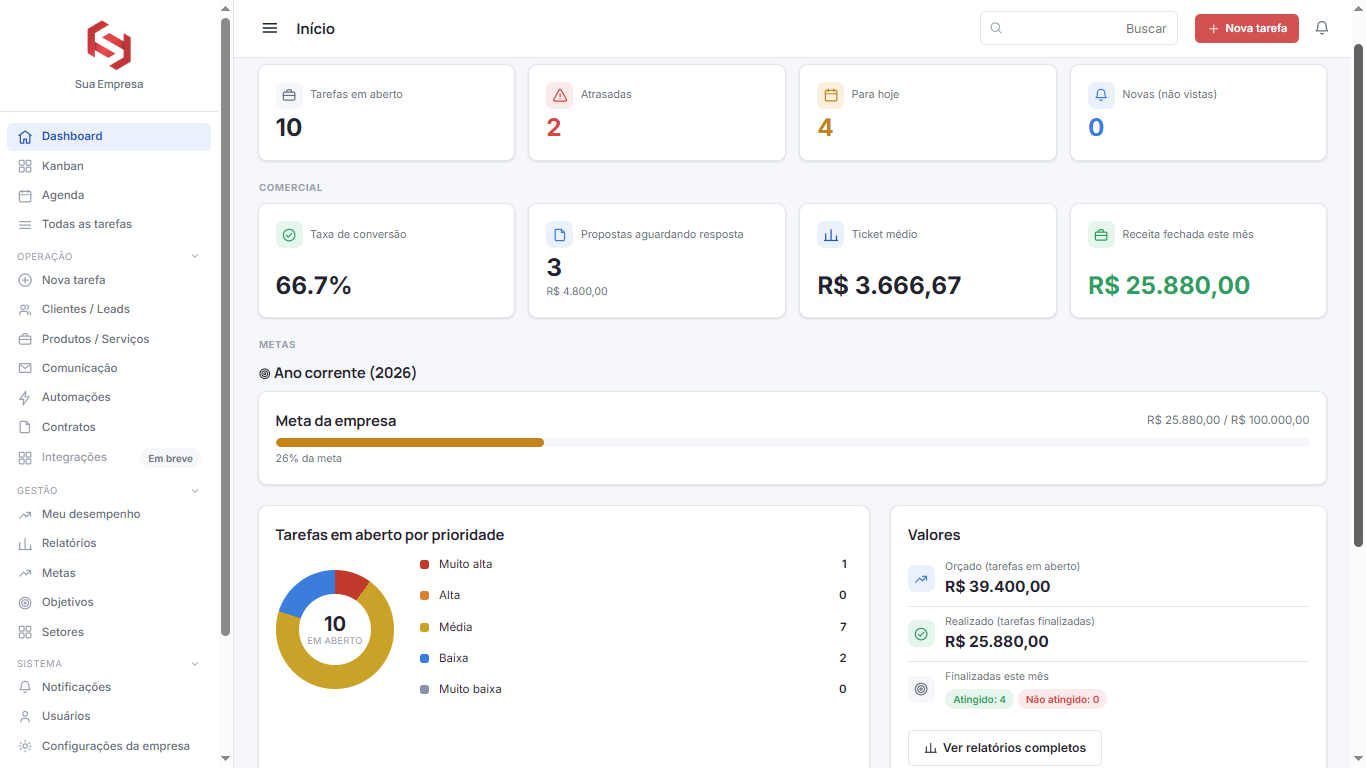Click the yellow Média legend swatch
This screenshot has height=768, width=1366.
[x=425, y=628]
